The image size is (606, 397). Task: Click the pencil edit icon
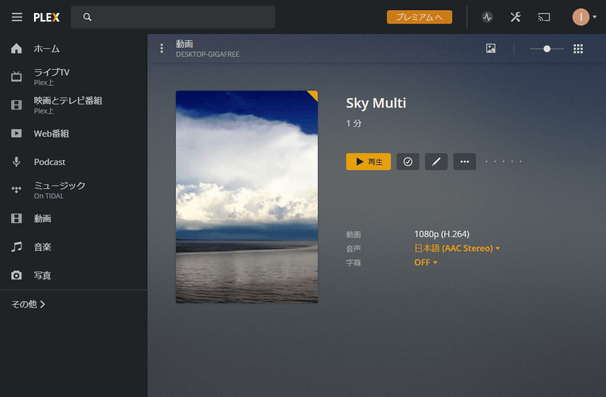point(436,162)
